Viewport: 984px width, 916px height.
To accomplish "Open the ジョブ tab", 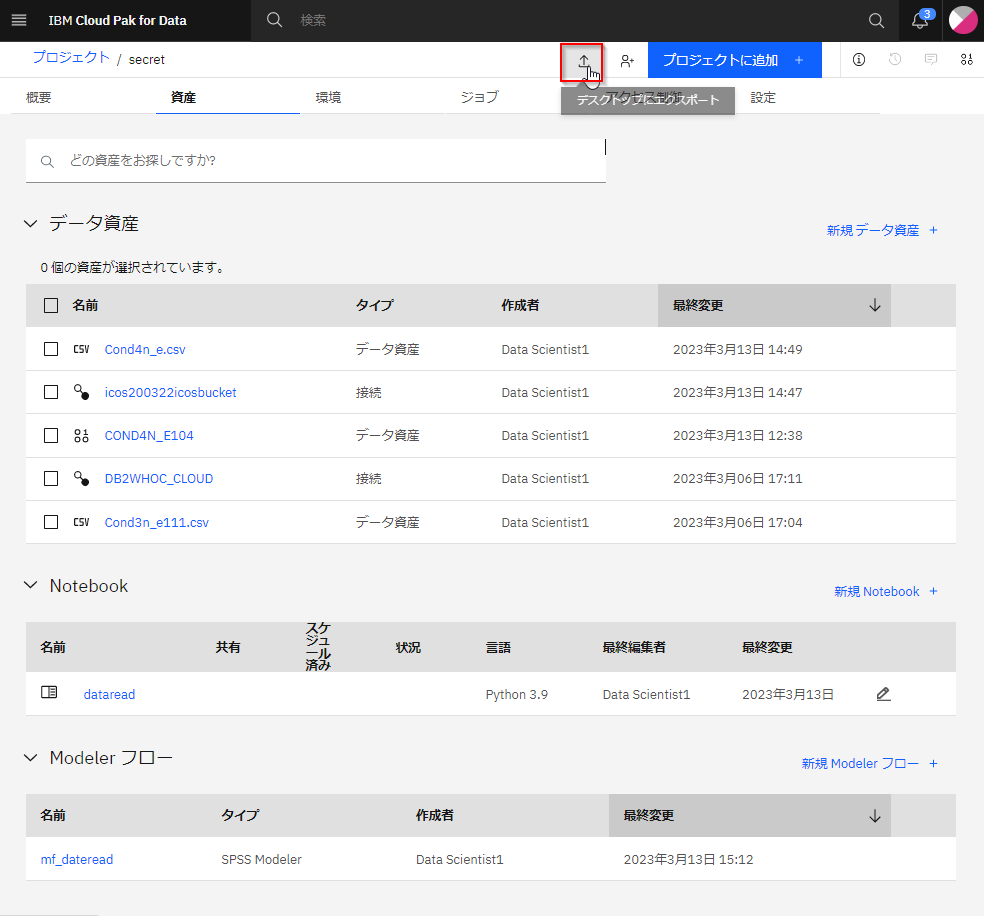I will (479, 97).
